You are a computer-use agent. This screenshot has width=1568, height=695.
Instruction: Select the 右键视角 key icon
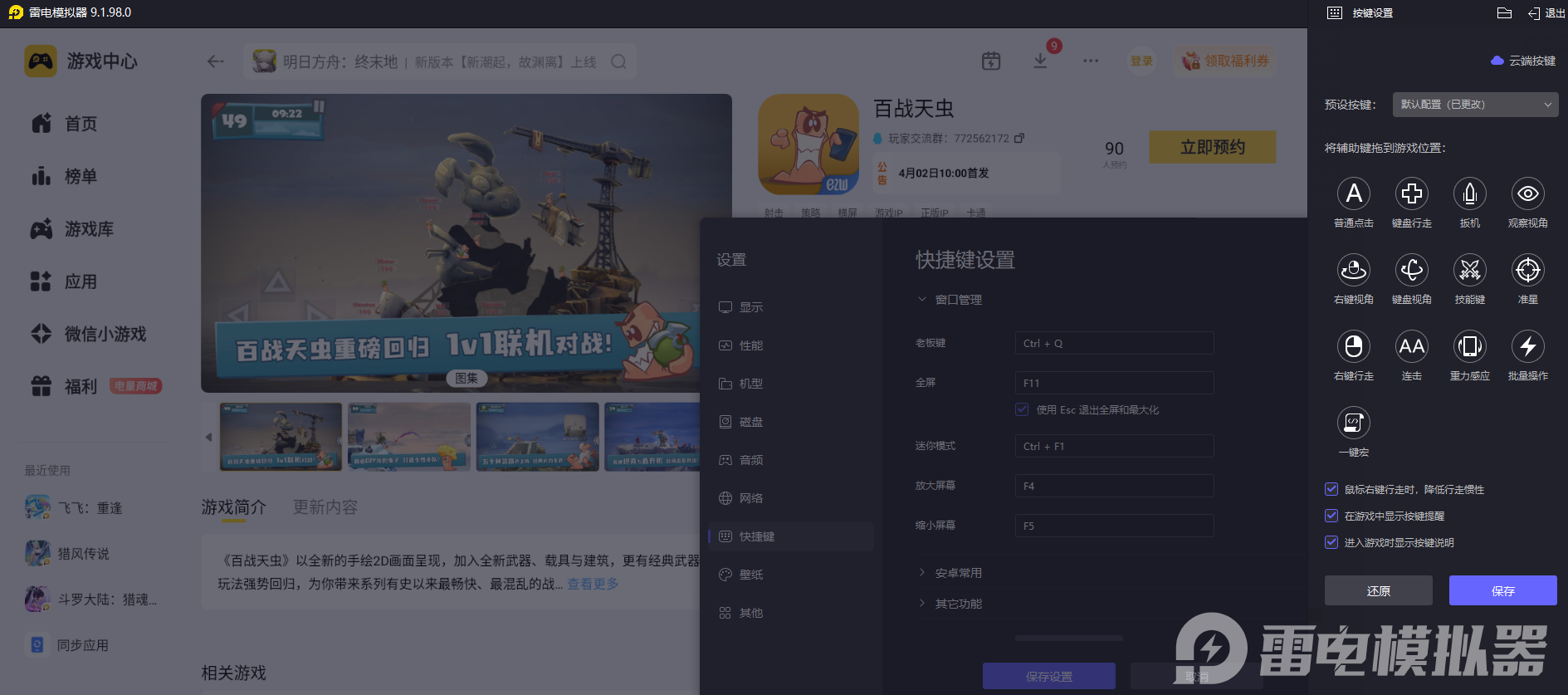pos(1354,270)
